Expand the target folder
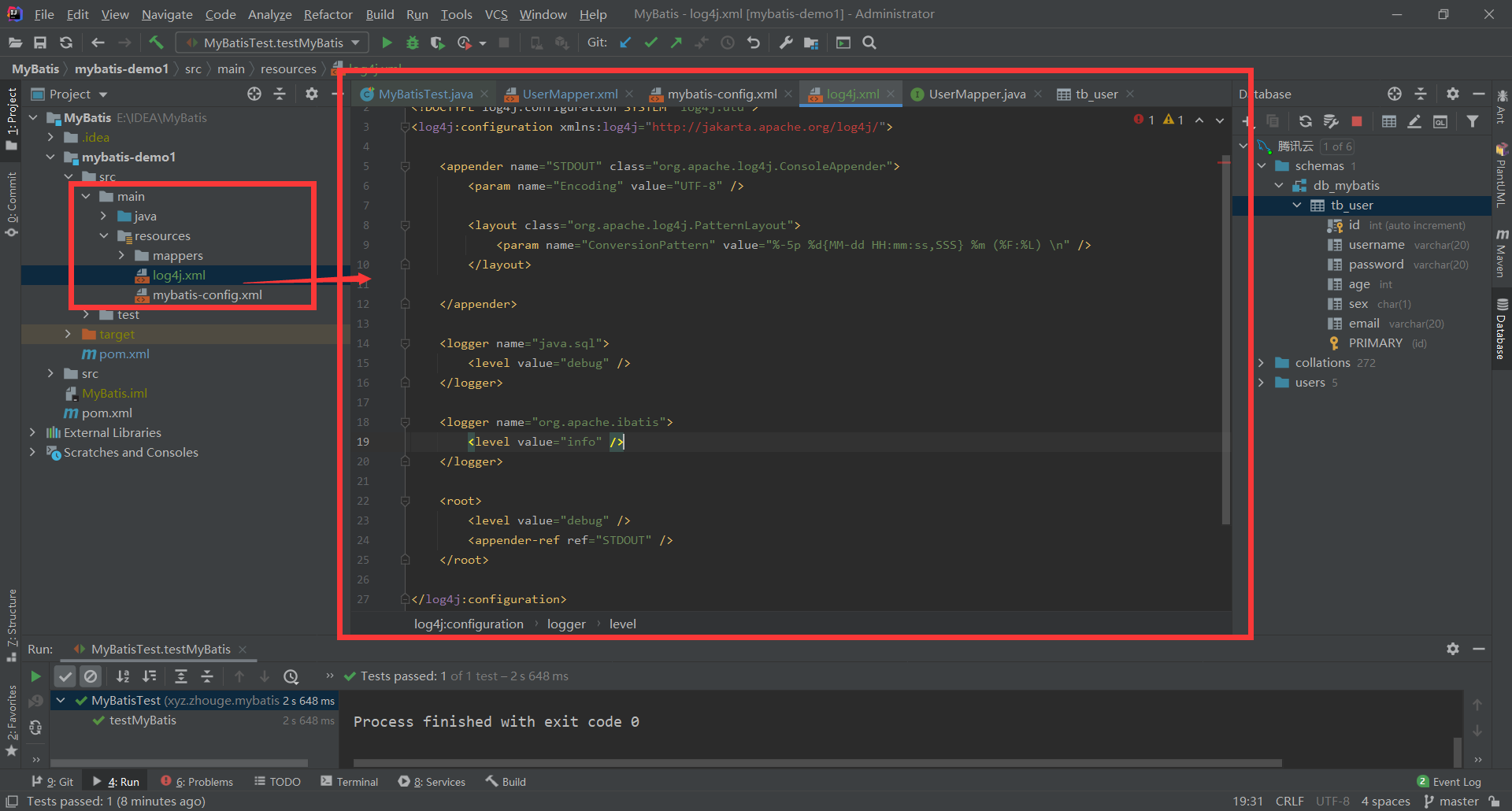 pos(68,334)
